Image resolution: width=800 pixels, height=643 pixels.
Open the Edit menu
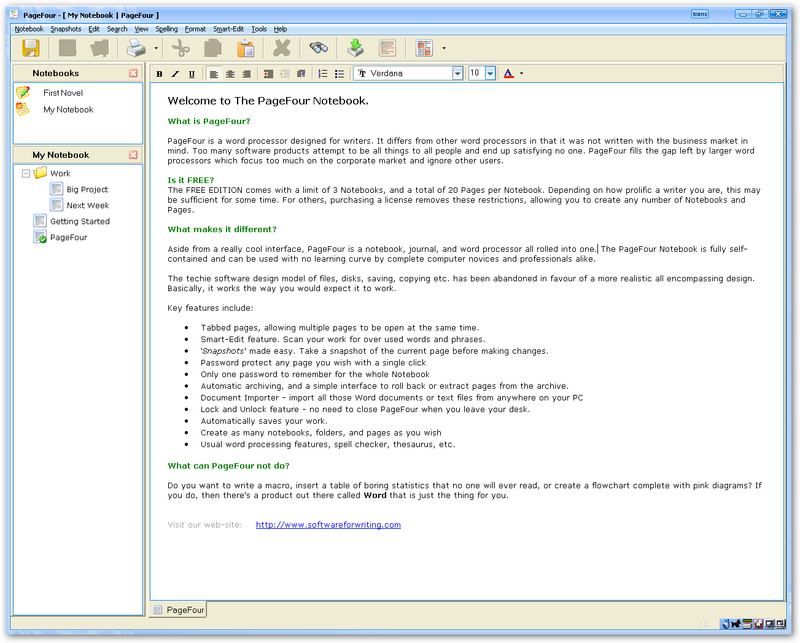coord(94,29)
